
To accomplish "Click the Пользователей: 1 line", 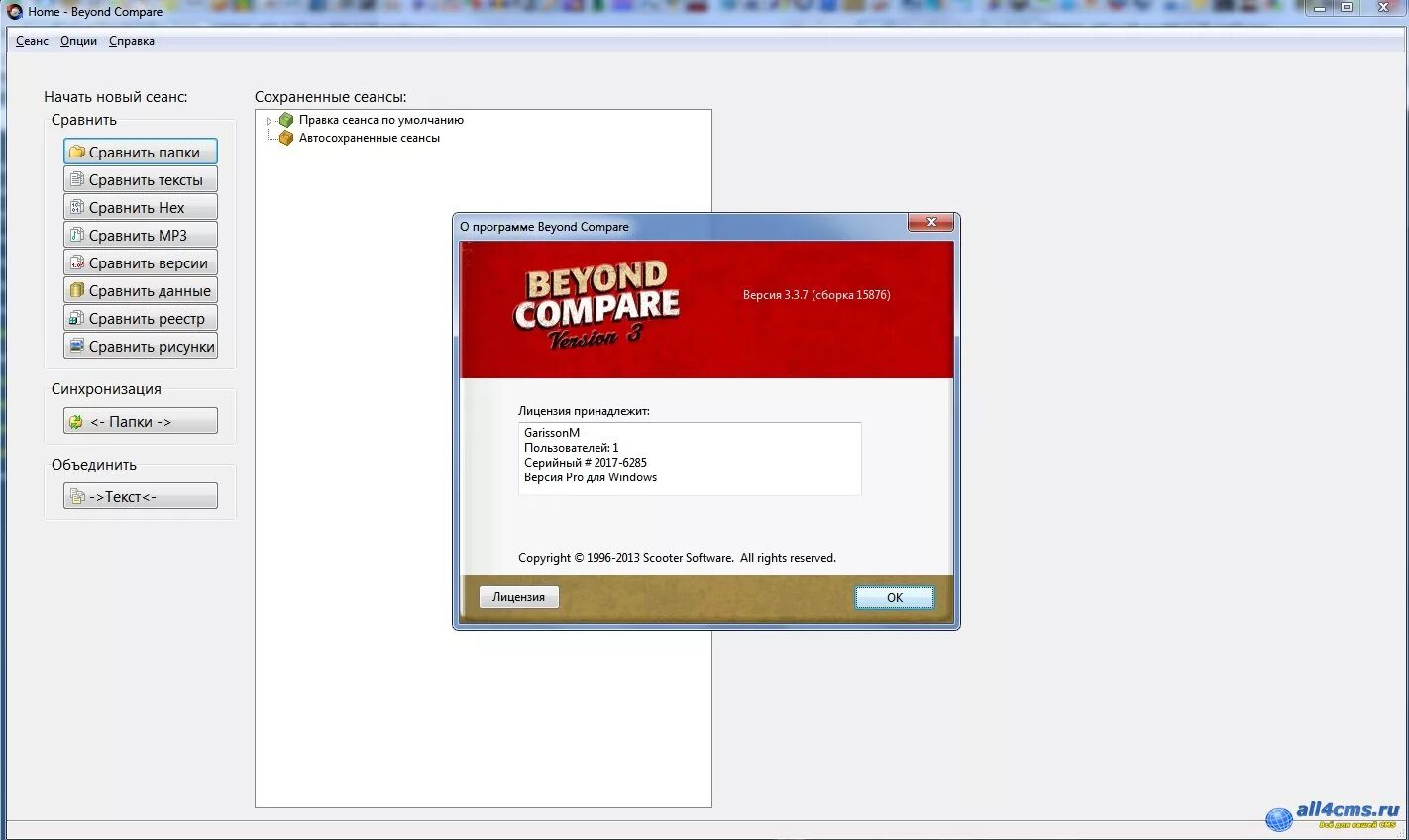I will [x=572, y=448].
